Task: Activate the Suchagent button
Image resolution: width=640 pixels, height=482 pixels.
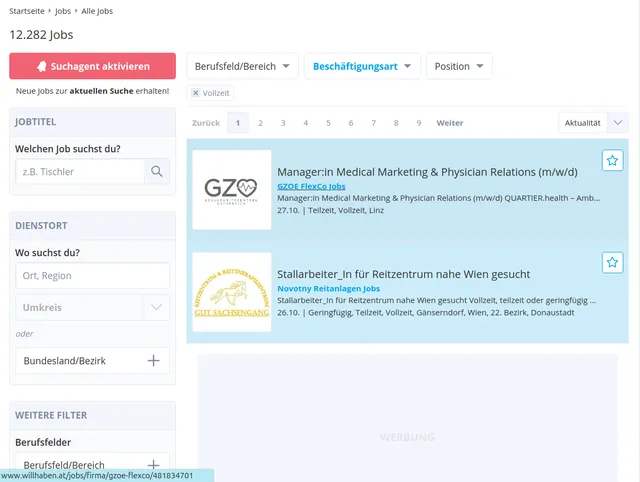Action: click(92, 66)
